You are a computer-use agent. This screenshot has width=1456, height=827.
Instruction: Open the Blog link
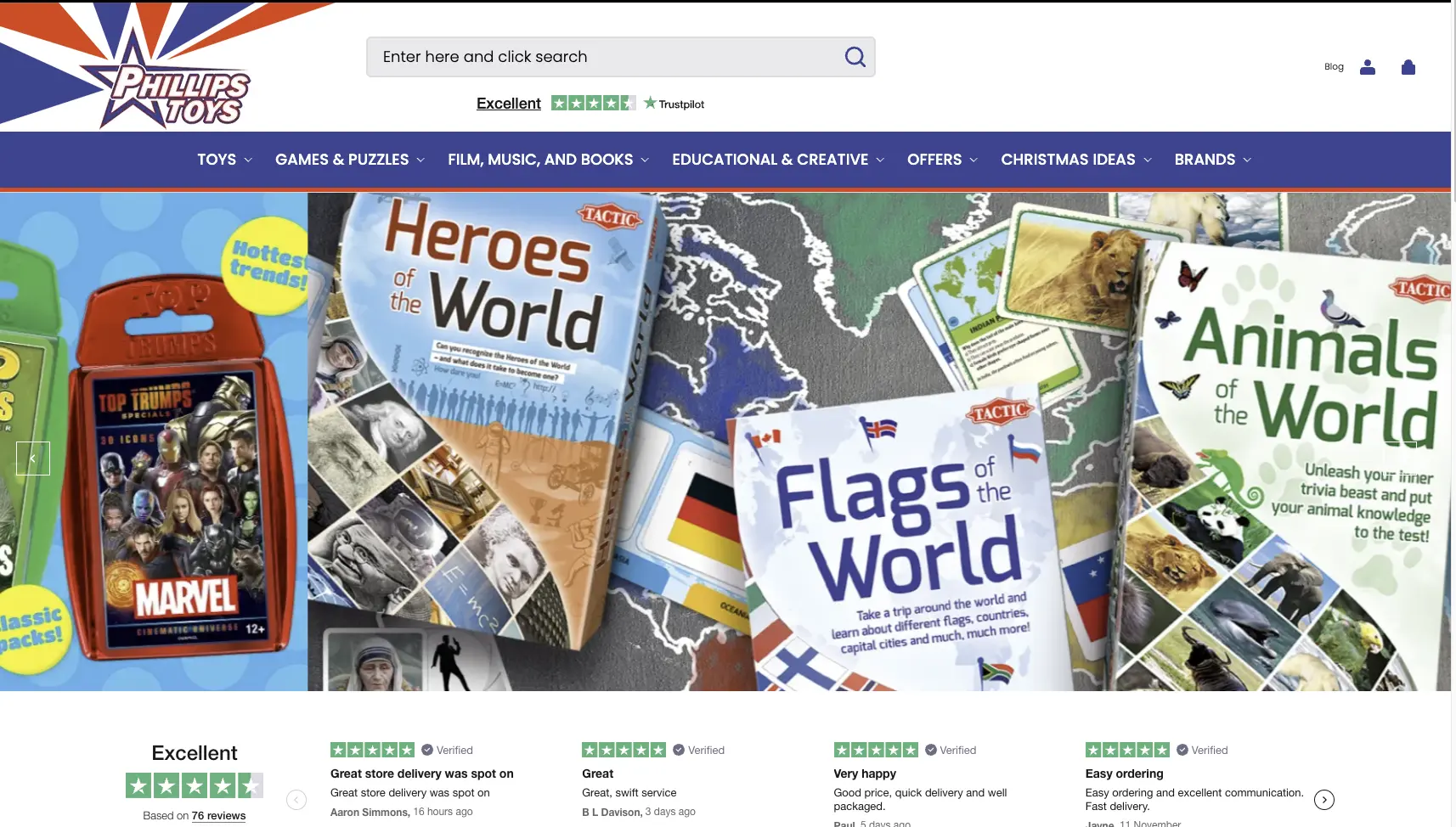[x=1334, y=67]
